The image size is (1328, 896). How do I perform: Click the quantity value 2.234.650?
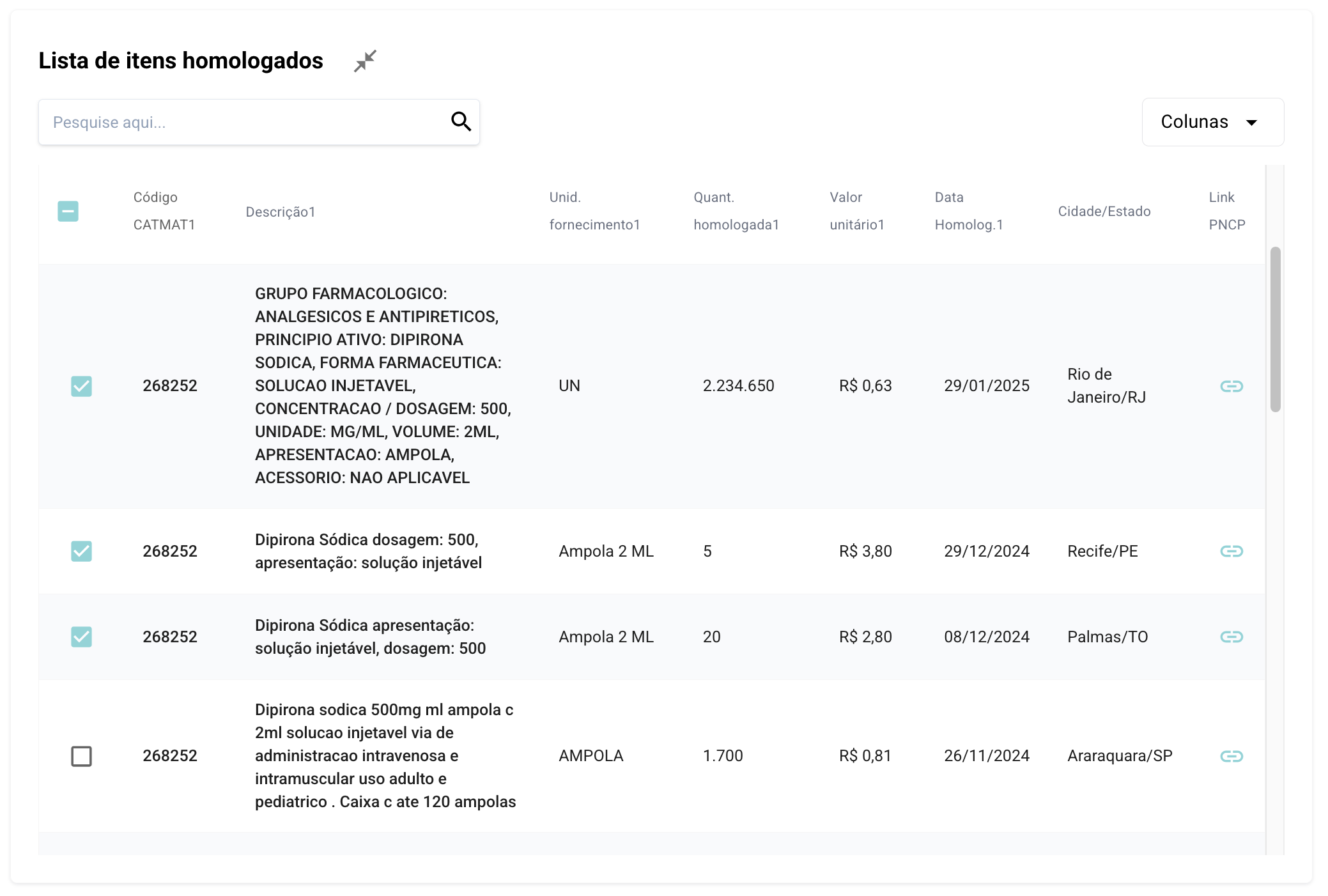pyautogui.click(x=738, y=385)
